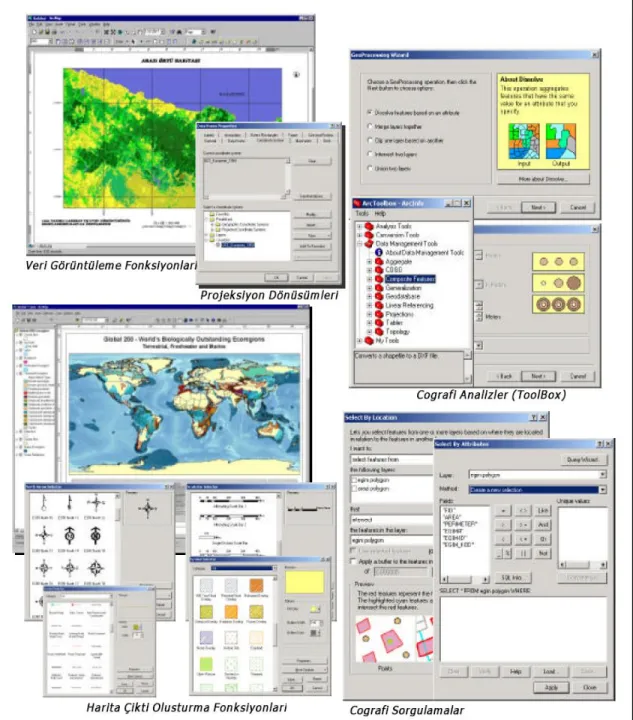Check the egim polygon layer in Select By Location
The image size is (633, 720).
[x=354, y=479]
